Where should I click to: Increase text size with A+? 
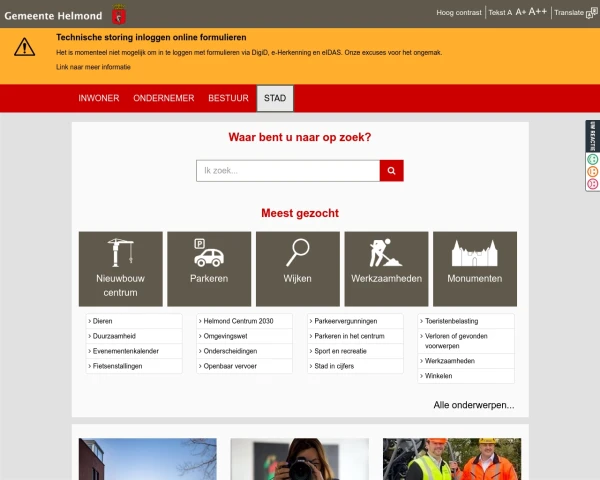(x=520, y=12)
